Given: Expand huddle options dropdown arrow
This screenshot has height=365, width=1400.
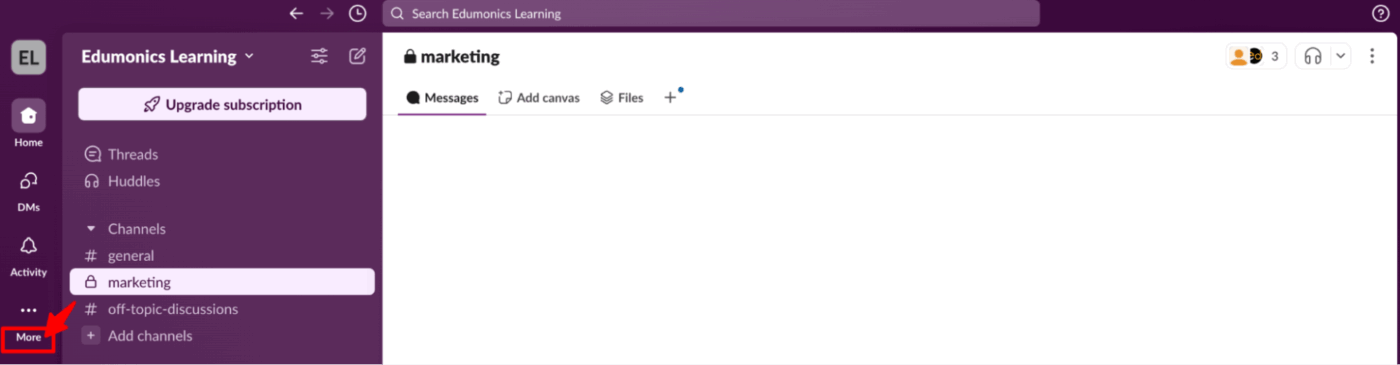Looking at the screenshot, I should coord(1341,57).
